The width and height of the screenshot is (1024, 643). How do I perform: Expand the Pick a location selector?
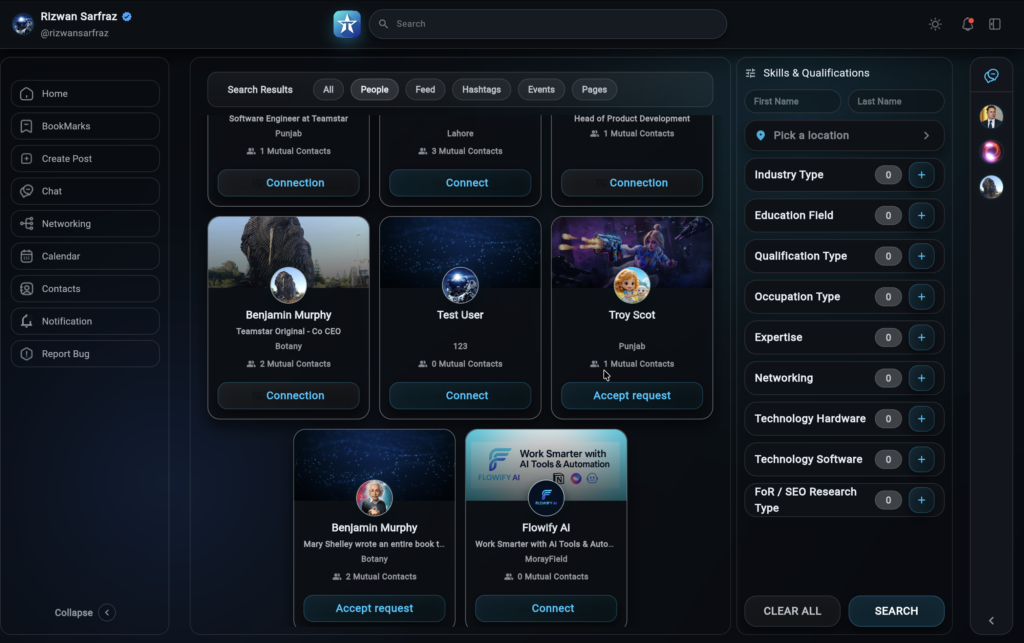(844, 135)
